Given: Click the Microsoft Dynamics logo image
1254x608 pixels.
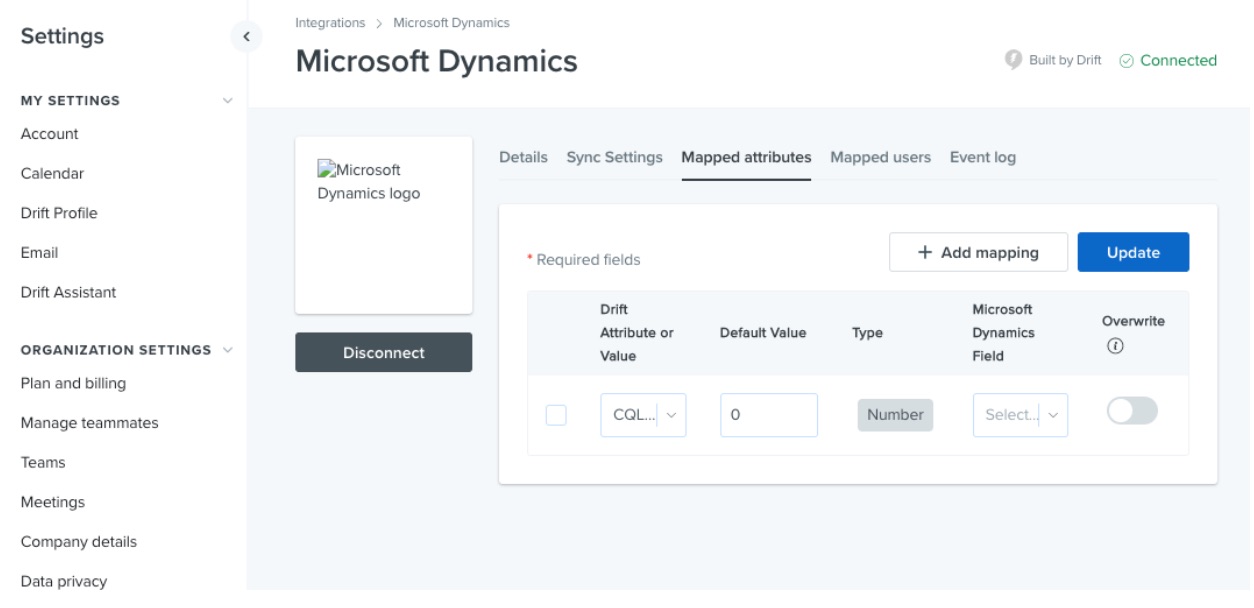Looking at the screenshot, I should [x=369, y=181].
